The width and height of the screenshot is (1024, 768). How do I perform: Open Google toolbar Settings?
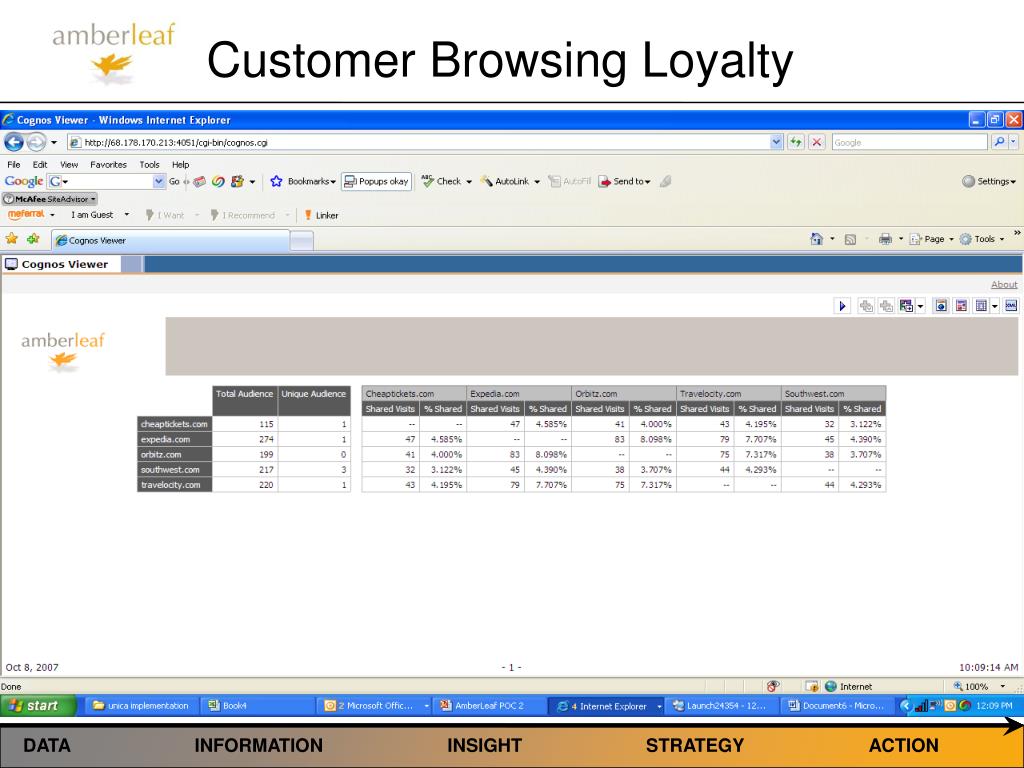[x=989, y=182]
